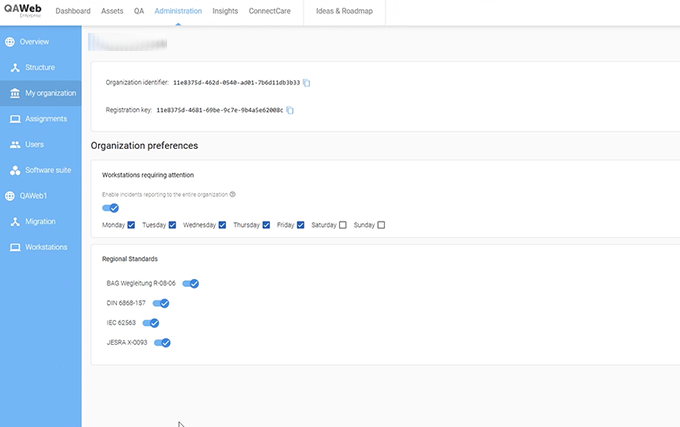
Task: Turn off the DIN 6868-157 toggle
Action: [x=161, y=303]
